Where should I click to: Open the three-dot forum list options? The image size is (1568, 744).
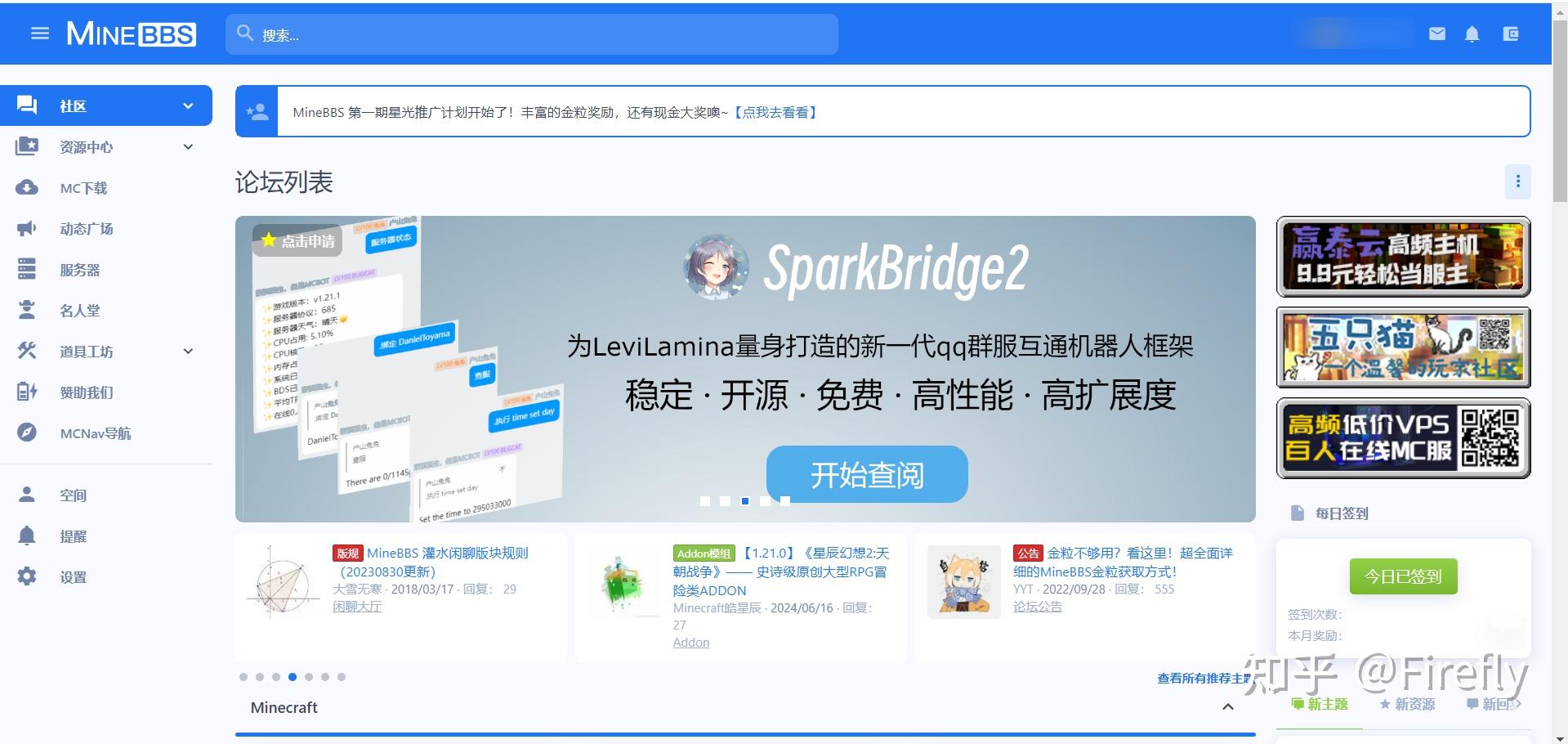(x=1518, y=182)
